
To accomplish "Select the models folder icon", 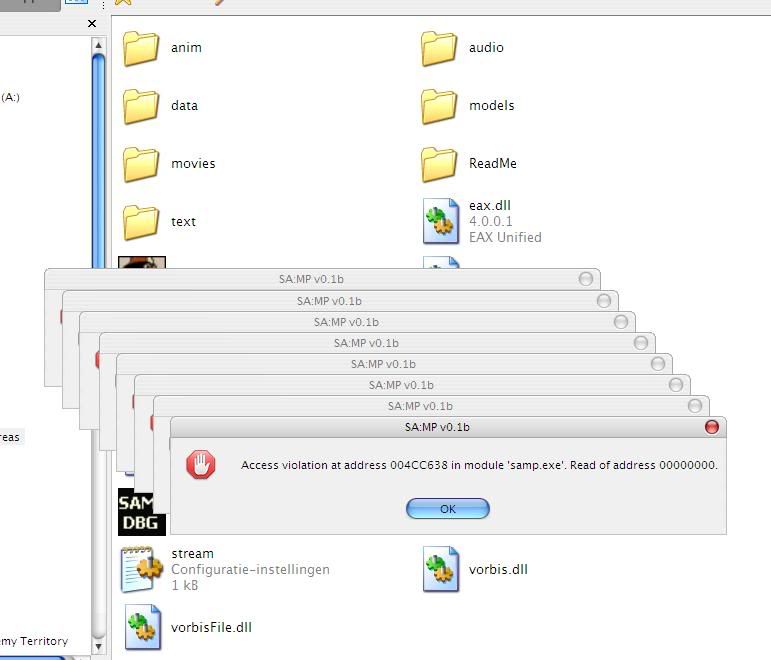I will [x=439, y=106].
